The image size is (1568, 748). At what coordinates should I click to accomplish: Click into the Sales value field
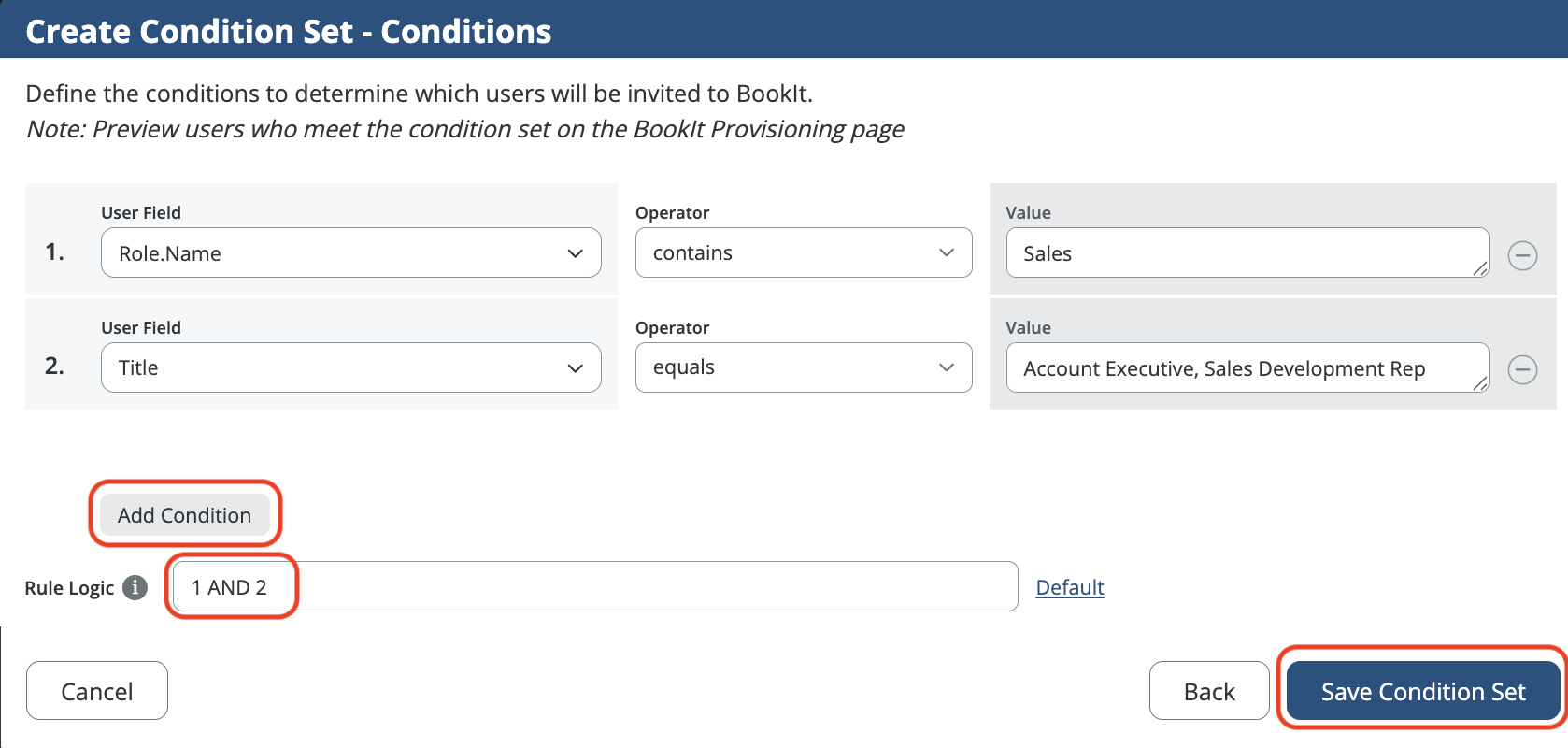coord(1233,253)
